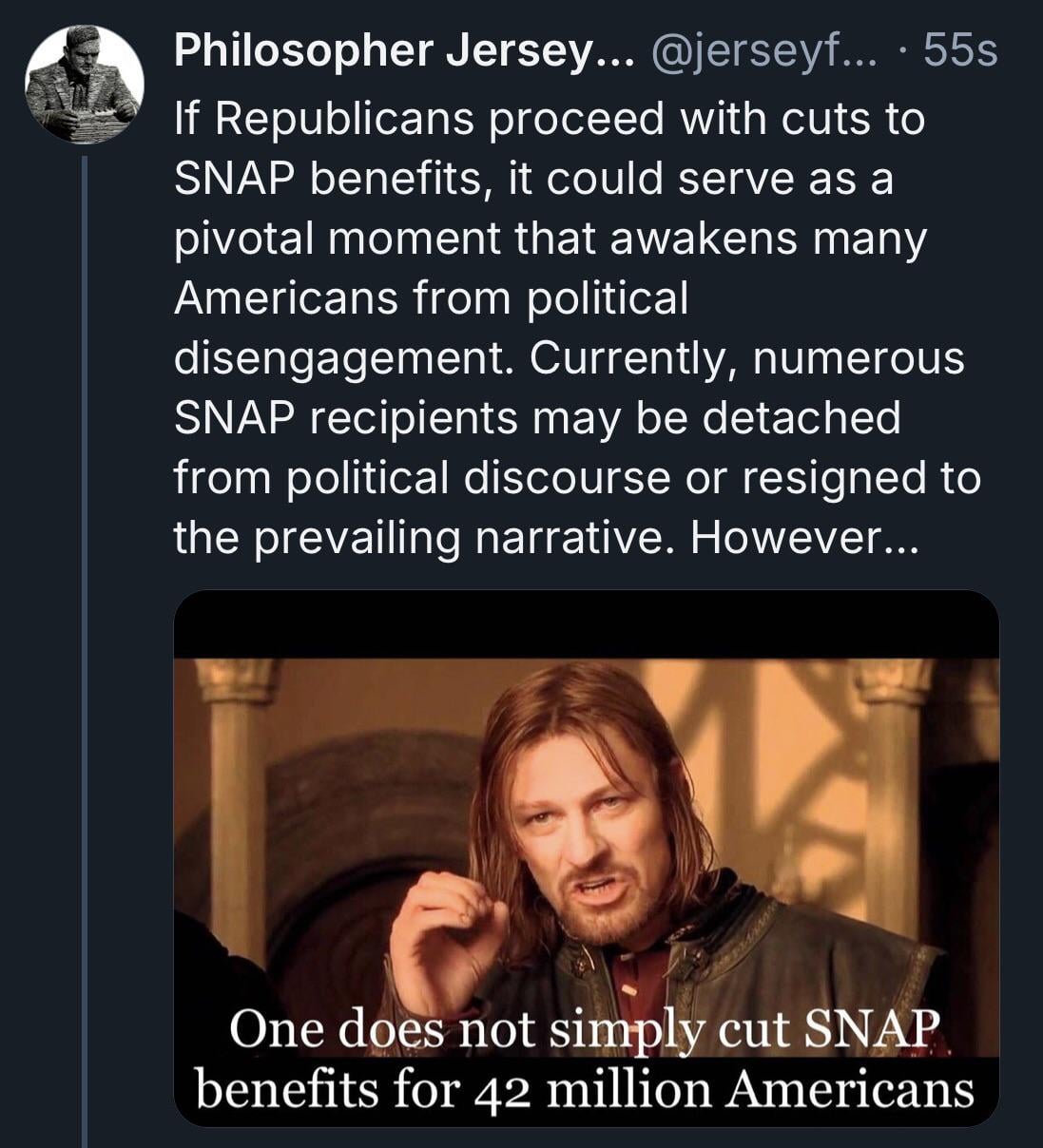The height and width of the screenshot is (1148, 1043).
Task: Open the @jerseyf handle link
Action: click(x=752, y=50)
